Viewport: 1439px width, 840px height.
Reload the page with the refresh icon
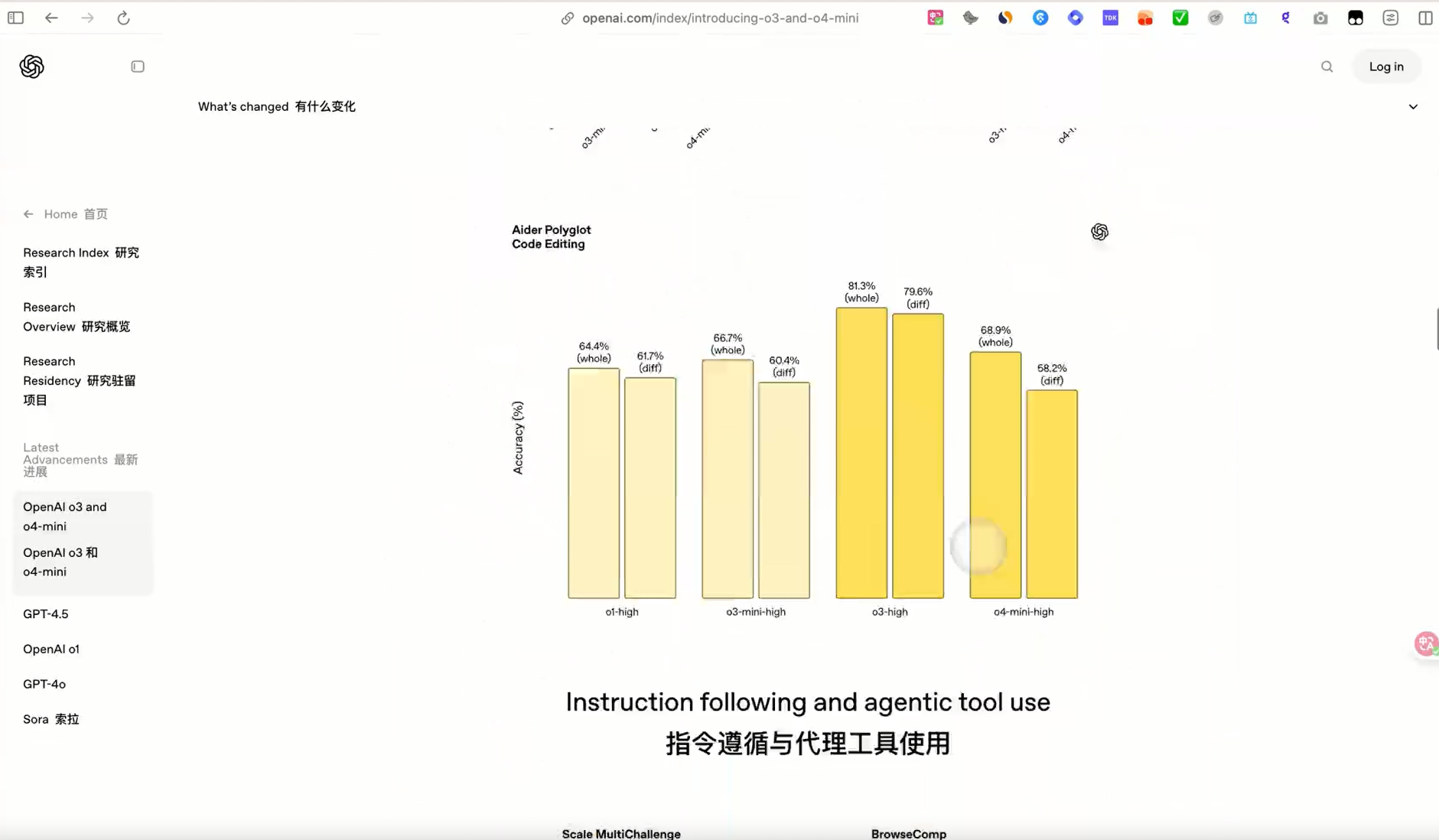coord(123,18)
